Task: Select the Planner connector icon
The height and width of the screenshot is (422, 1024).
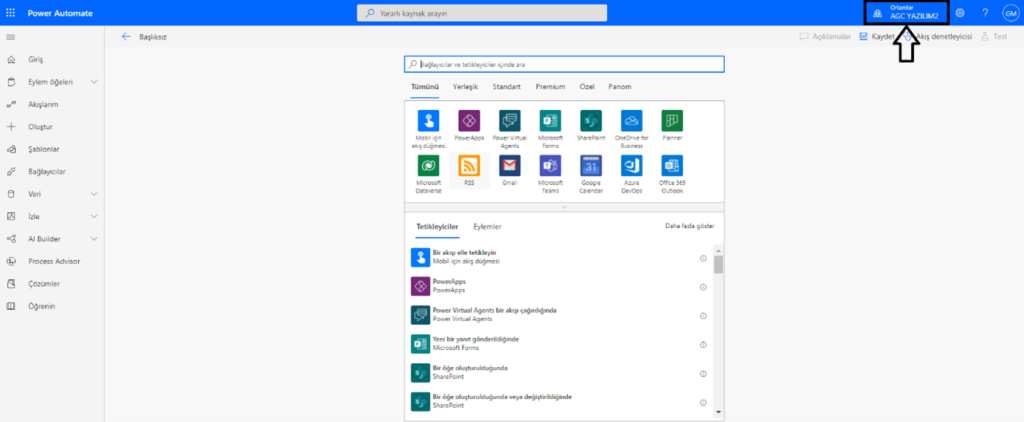Action: click(672, 121)
